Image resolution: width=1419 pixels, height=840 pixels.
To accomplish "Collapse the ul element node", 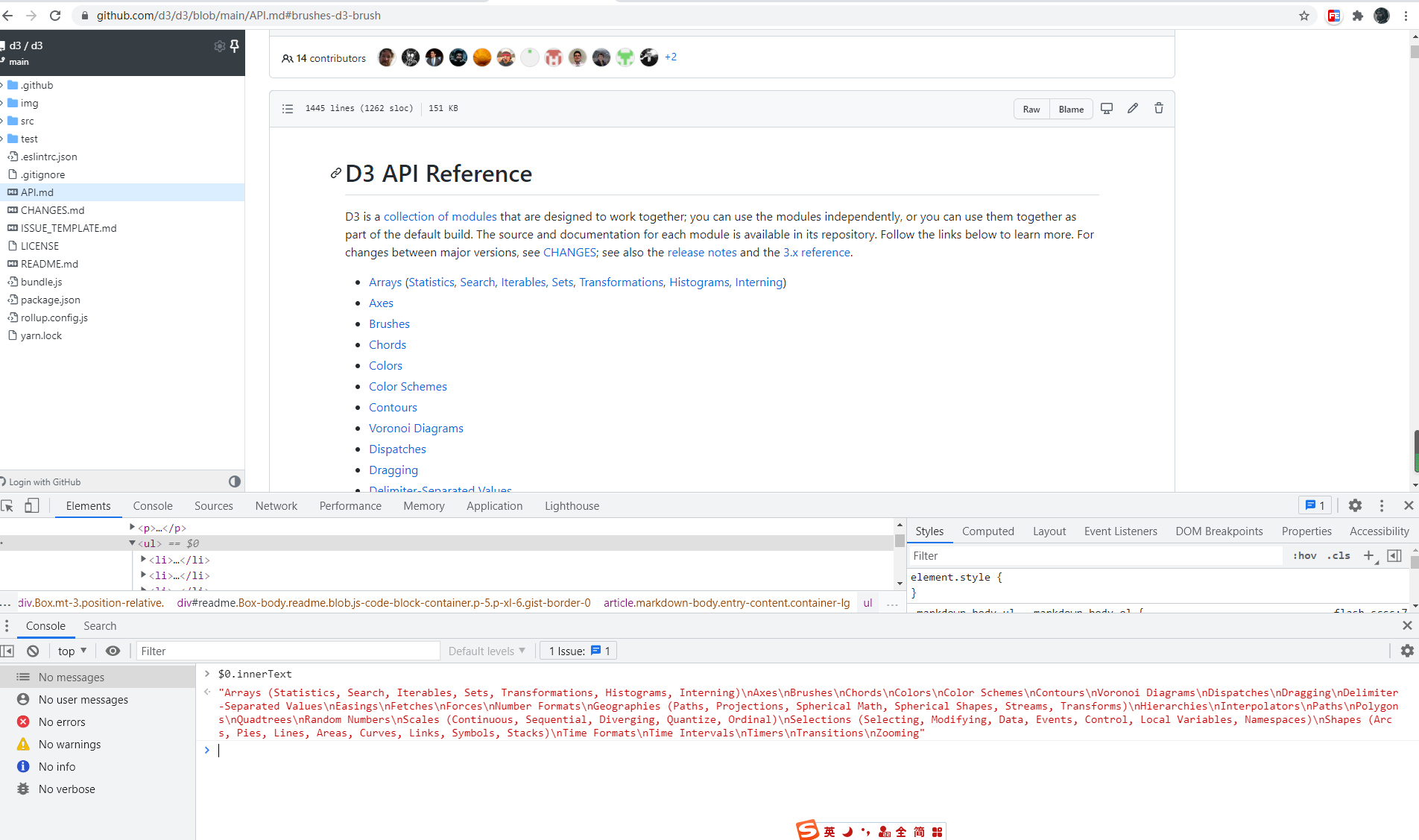I will [x=132, y=543].
